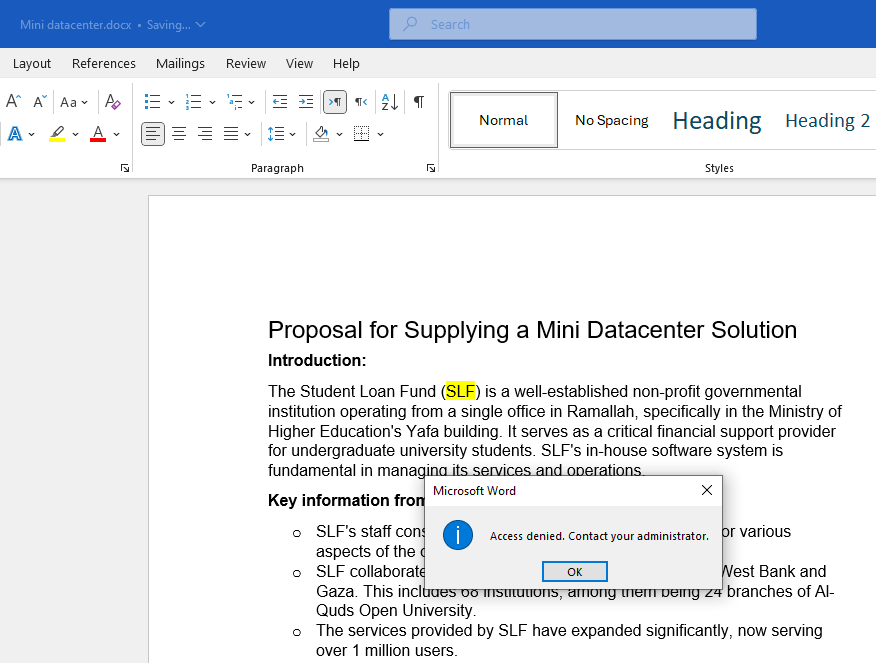Open Font dialog launcher
876x663 pixels.
(x=125, y=168)
